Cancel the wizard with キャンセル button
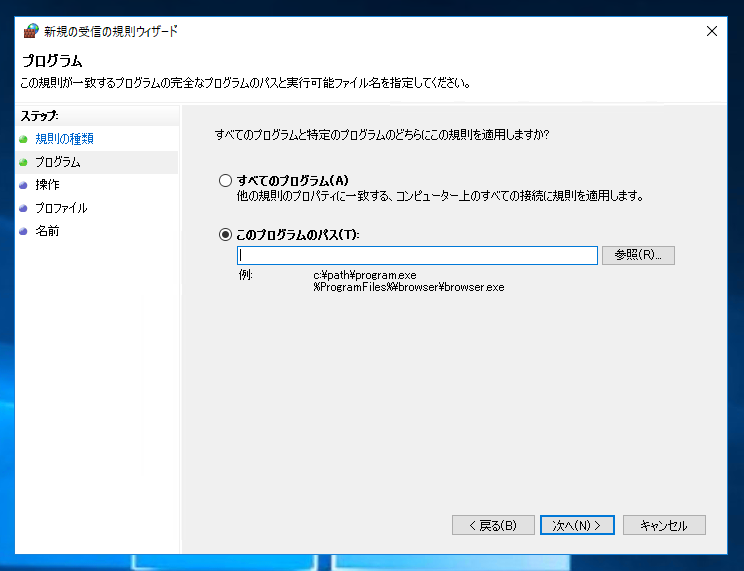The image size is (744, 571). pos(664,525)
